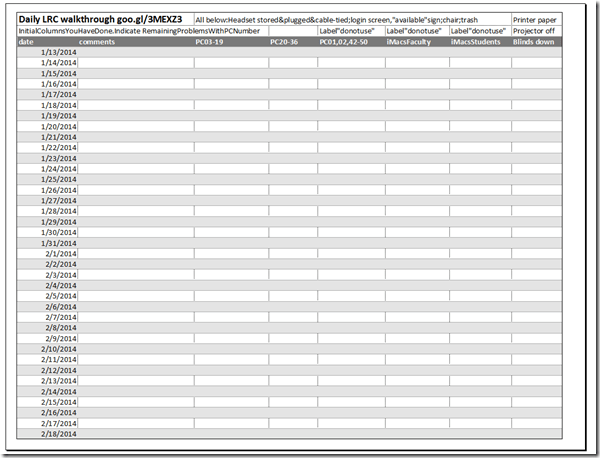Click the 'PC20-36' column header

(292, 42)
